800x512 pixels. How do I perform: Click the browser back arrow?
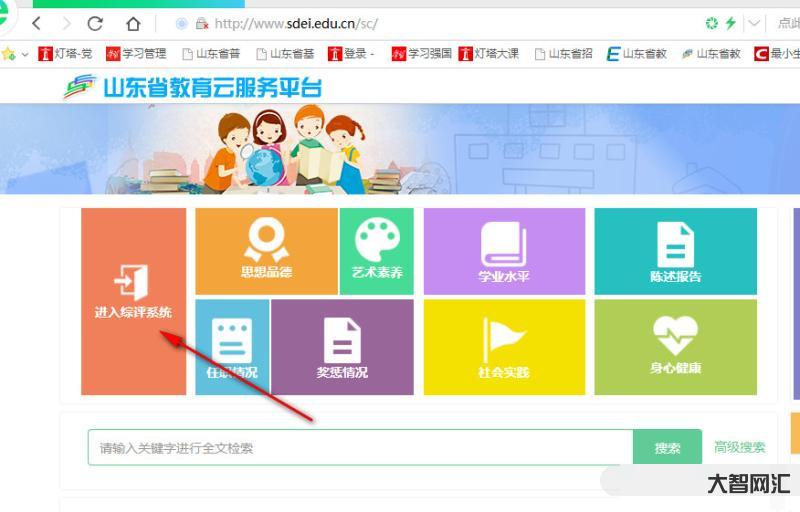(36, 23)
